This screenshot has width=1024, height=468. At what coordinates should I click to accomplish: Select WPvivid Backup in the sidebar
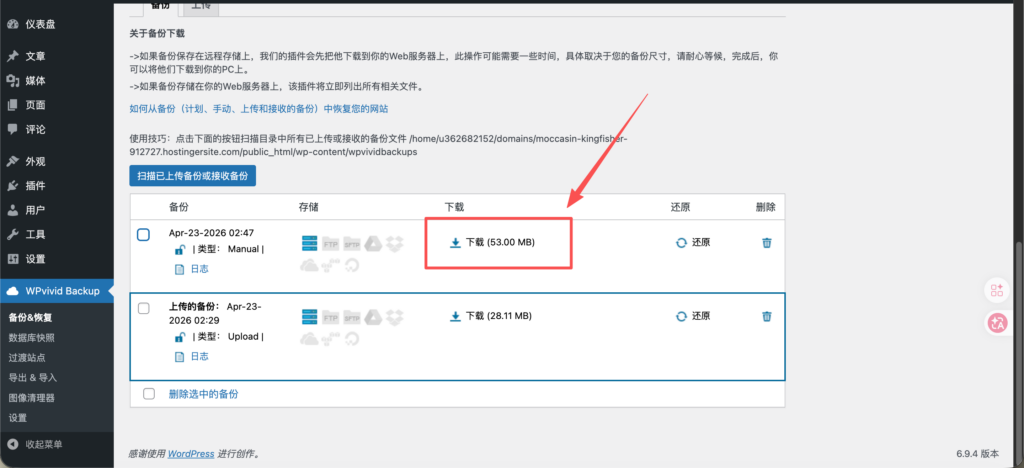57,291
